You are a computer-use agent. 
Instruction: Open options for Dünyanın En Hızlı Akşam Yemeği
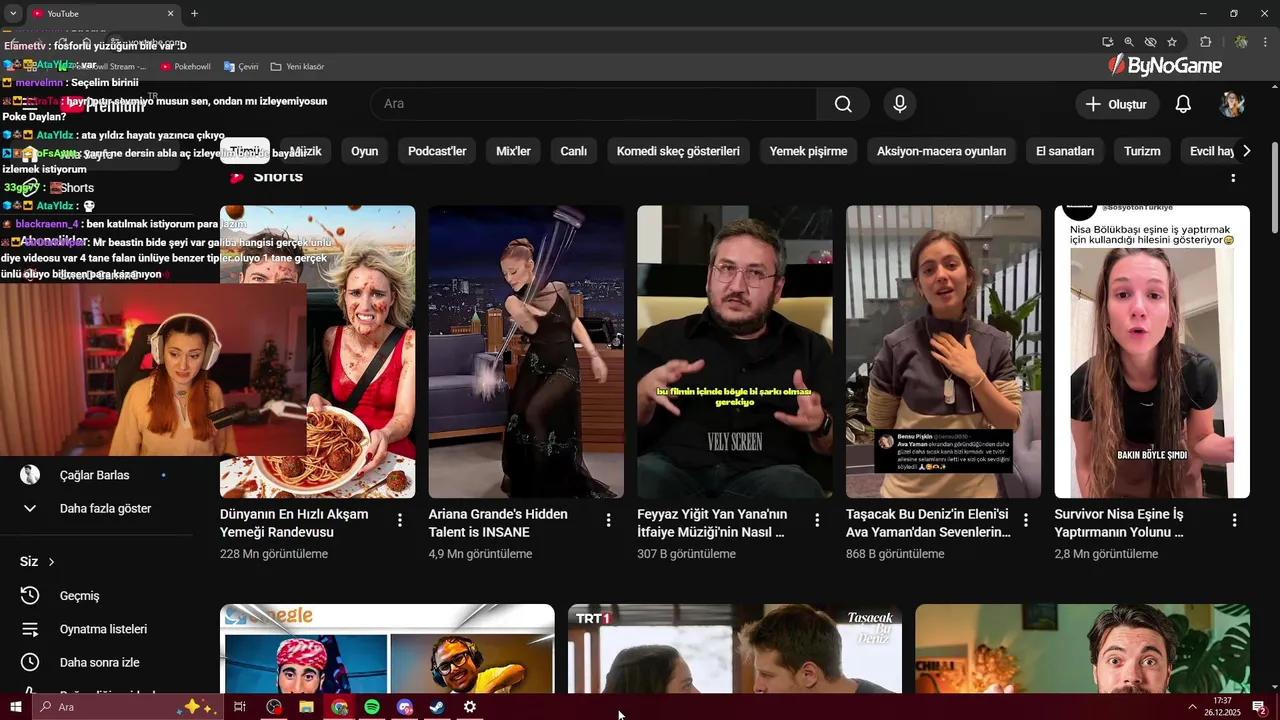400,520
